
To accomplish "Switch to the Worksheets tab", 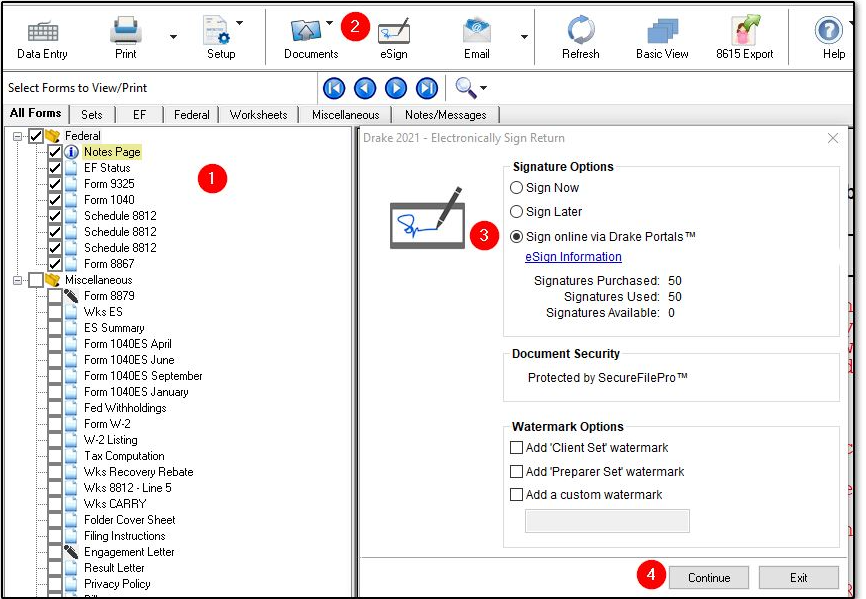I will pos(258,115).
